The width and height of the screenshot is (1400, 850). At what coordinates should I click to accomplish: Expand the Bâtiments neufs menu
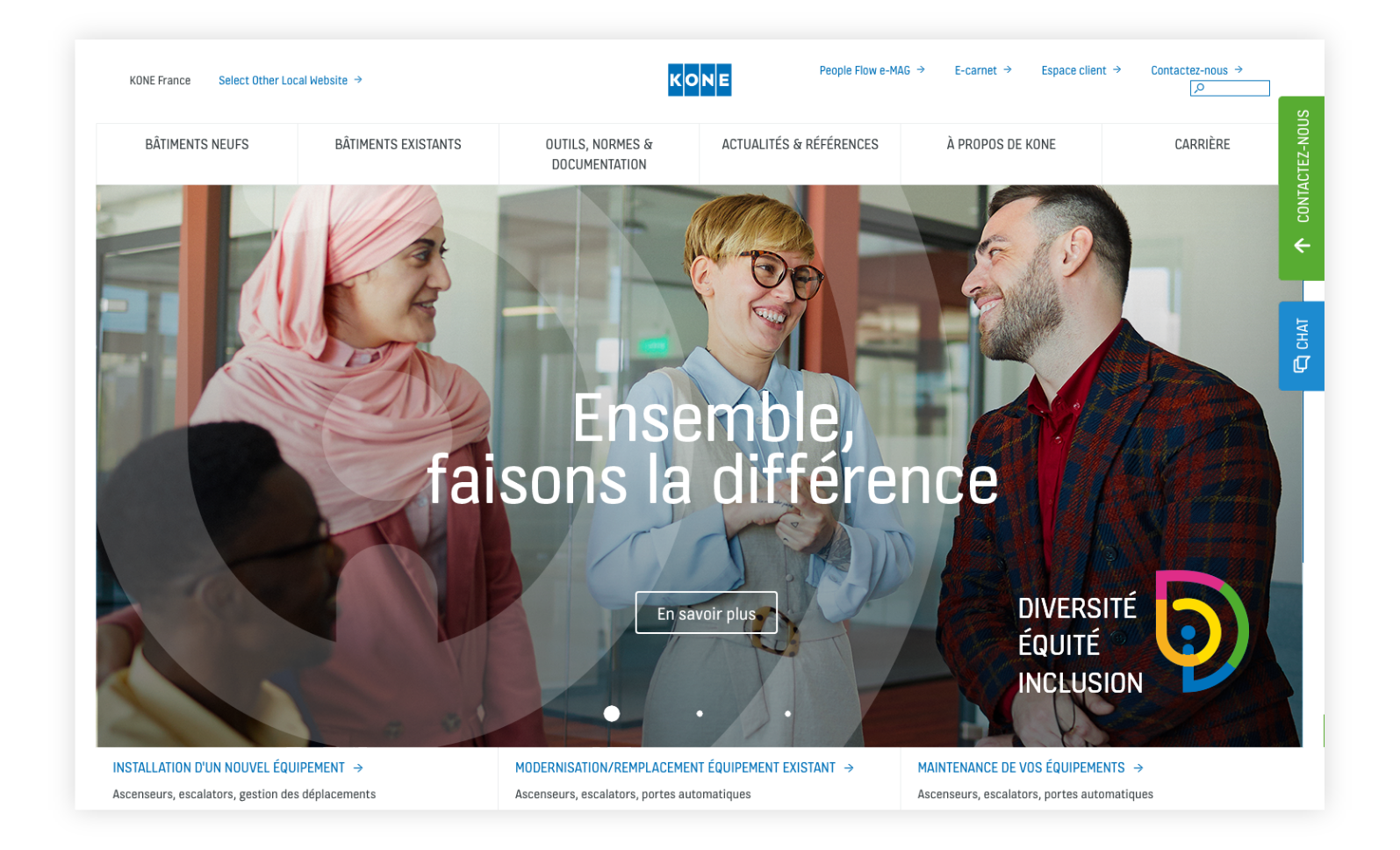click(x=197, y=145)
